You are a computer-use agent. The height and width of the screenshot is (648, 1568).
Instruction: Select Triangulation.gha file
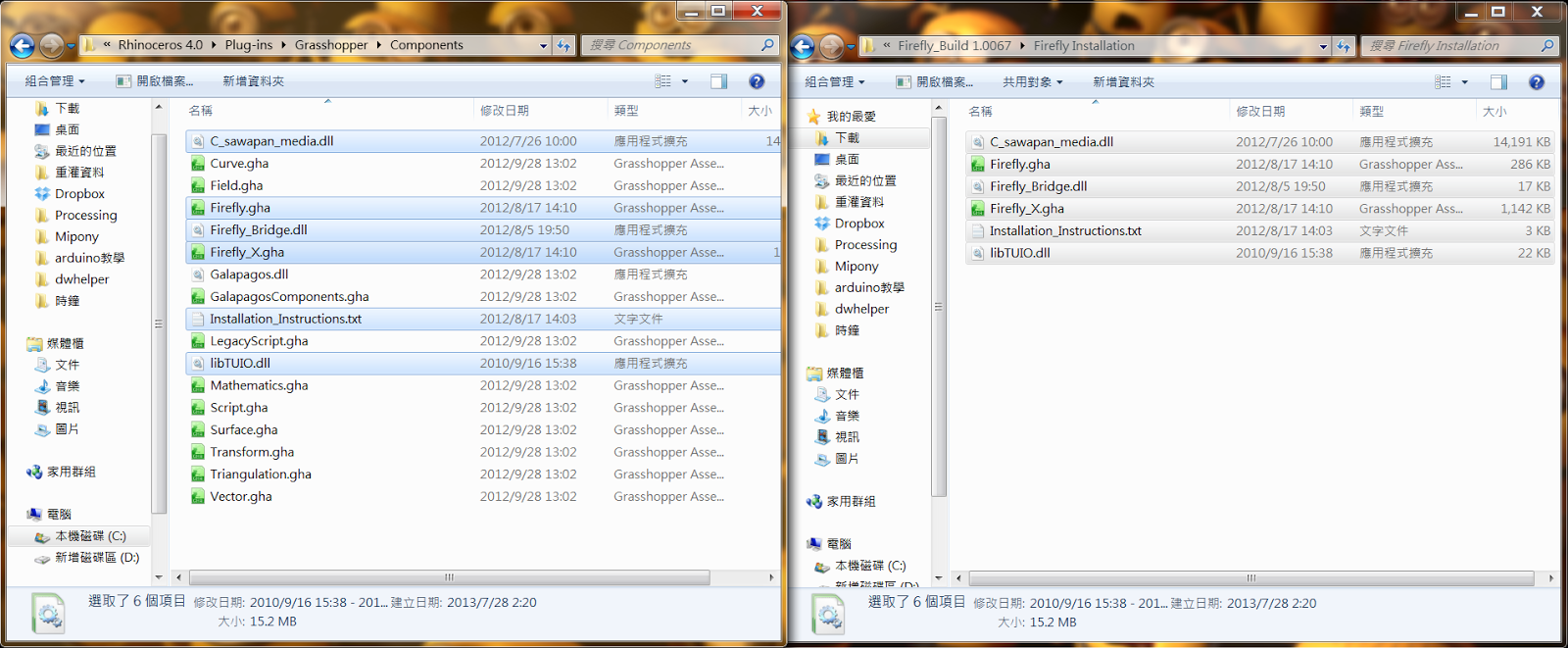coord(482,474)
